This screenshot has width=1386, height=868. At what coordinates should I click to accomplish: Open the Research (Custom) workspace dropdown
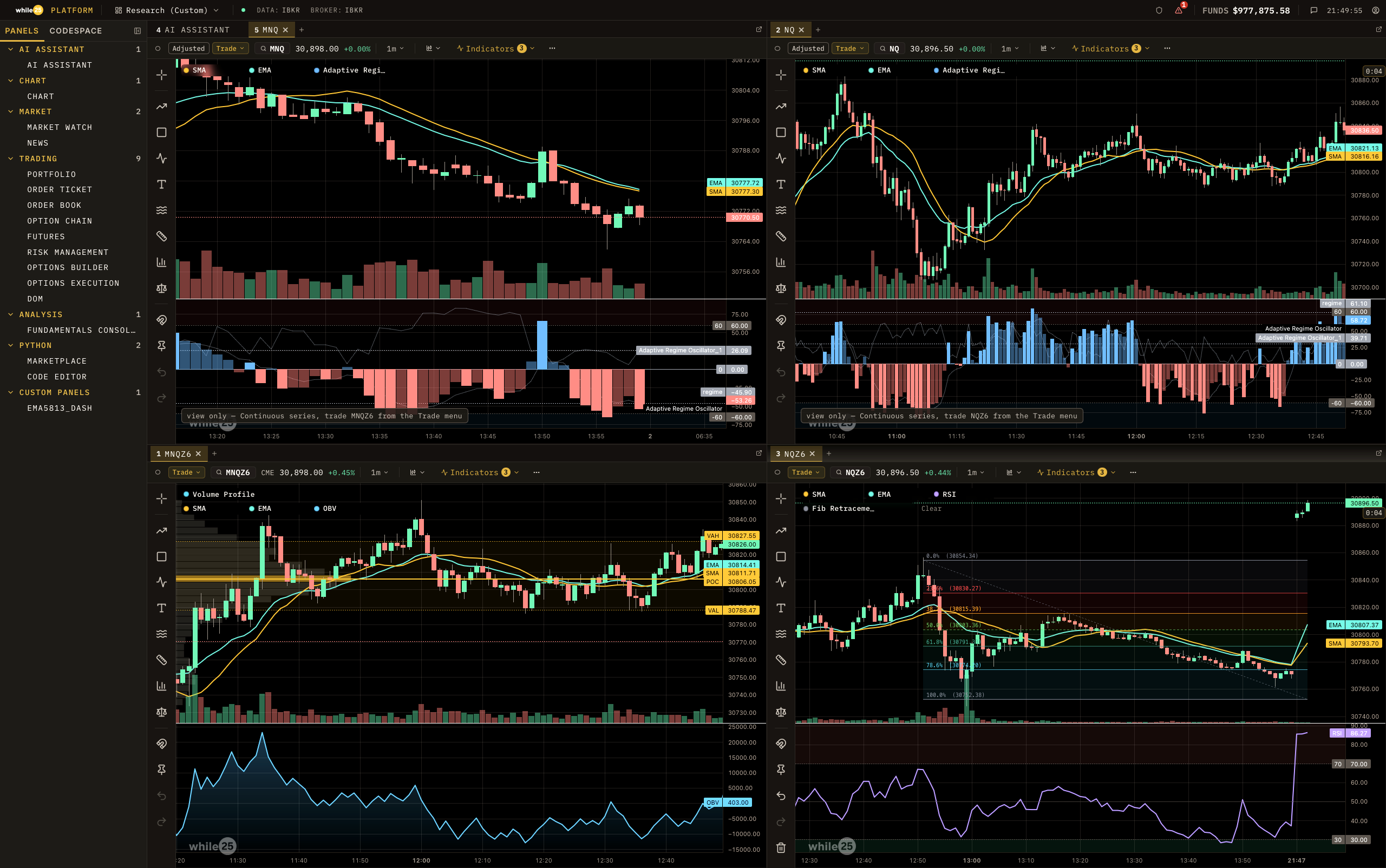(167, 10)
